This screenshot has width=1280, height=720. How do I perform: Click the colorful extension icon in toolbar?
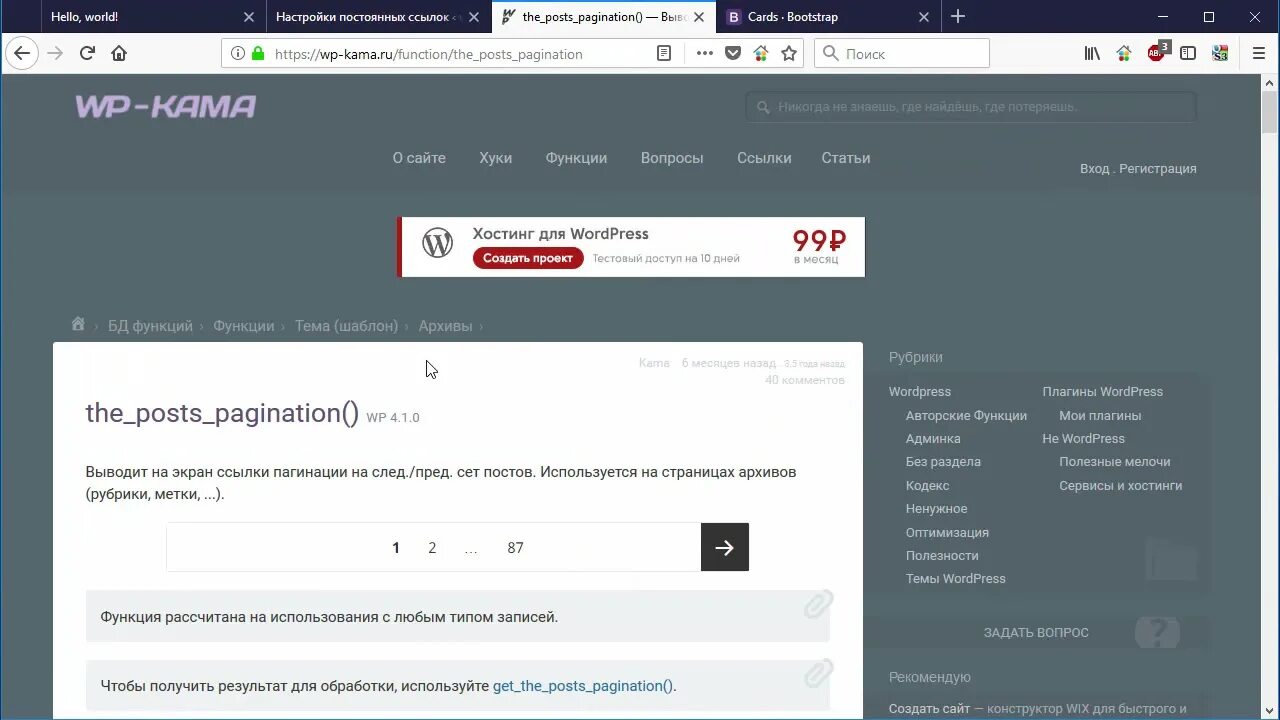click(x=1220, y=54)
